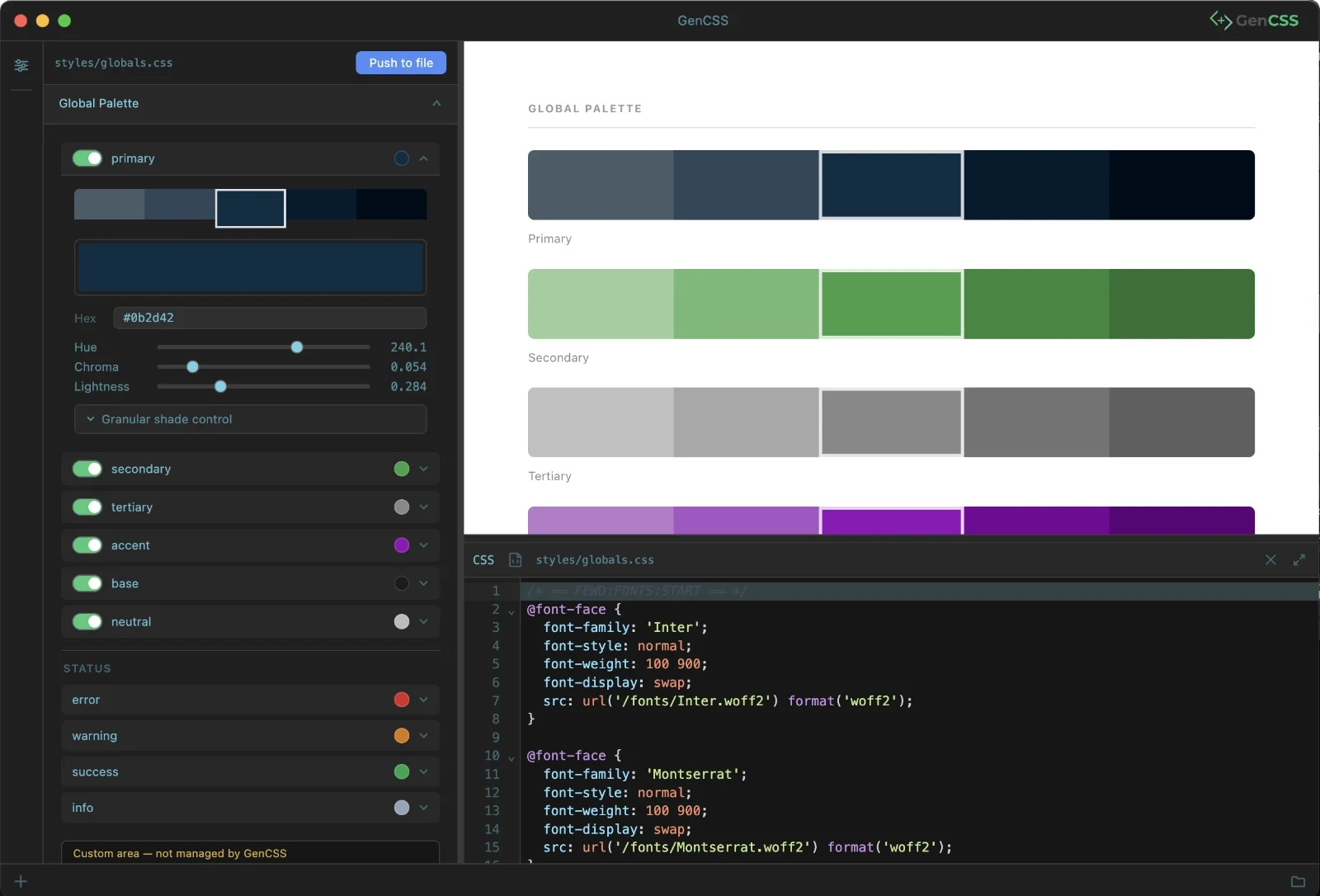The height and width of the screenshot is (896, 1320).
Task: Turn off the base palette switch
Action: (x=87, y=583)
